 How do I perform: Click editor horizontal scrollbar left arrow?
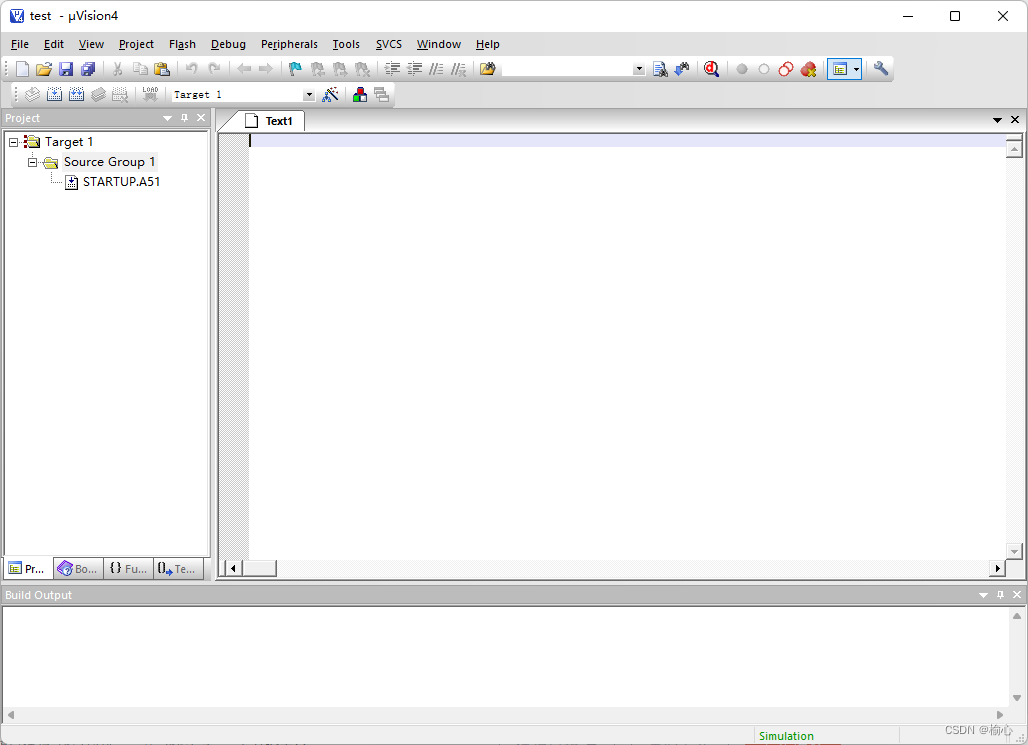(233, 568)
